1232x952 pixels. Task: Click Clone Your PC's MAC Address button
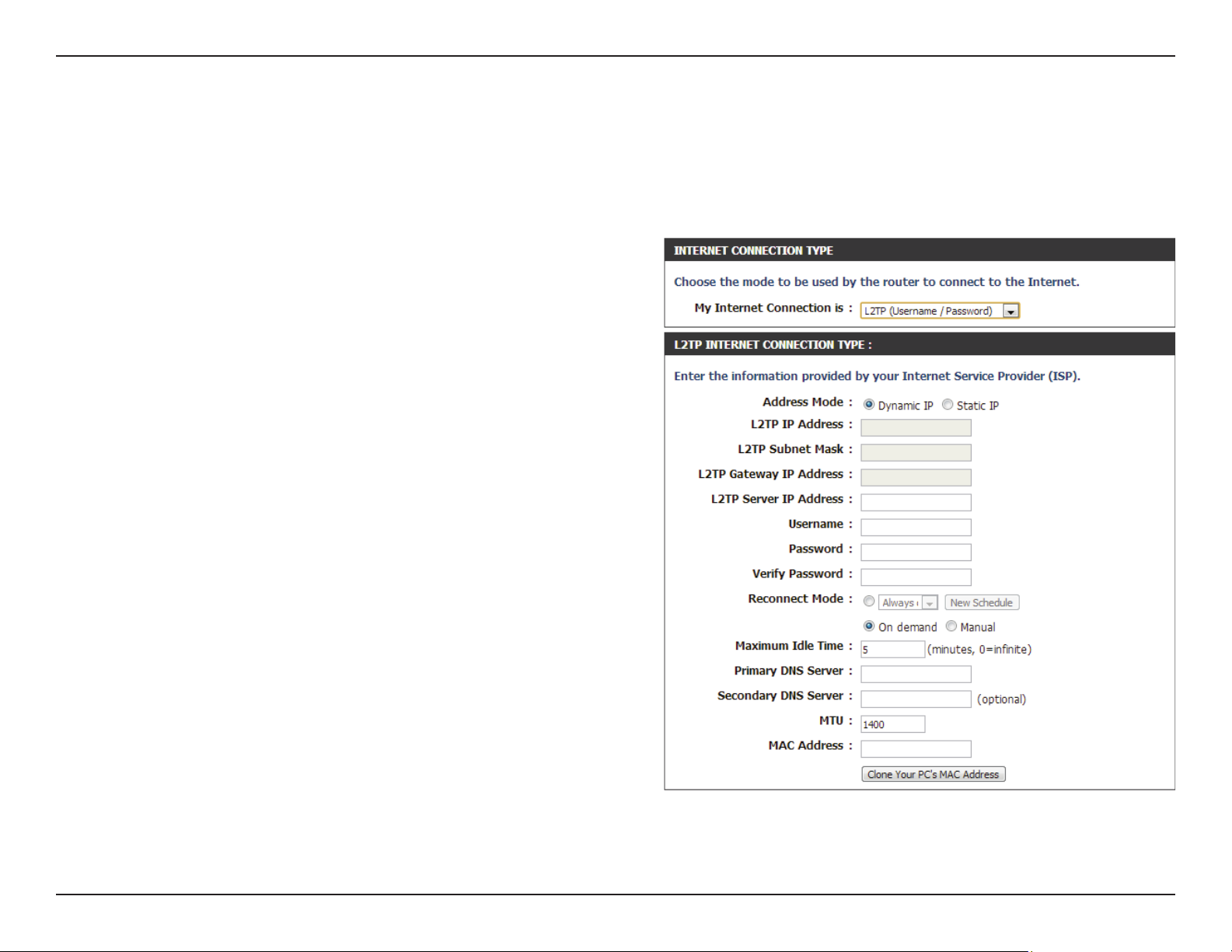click(934, 774)
